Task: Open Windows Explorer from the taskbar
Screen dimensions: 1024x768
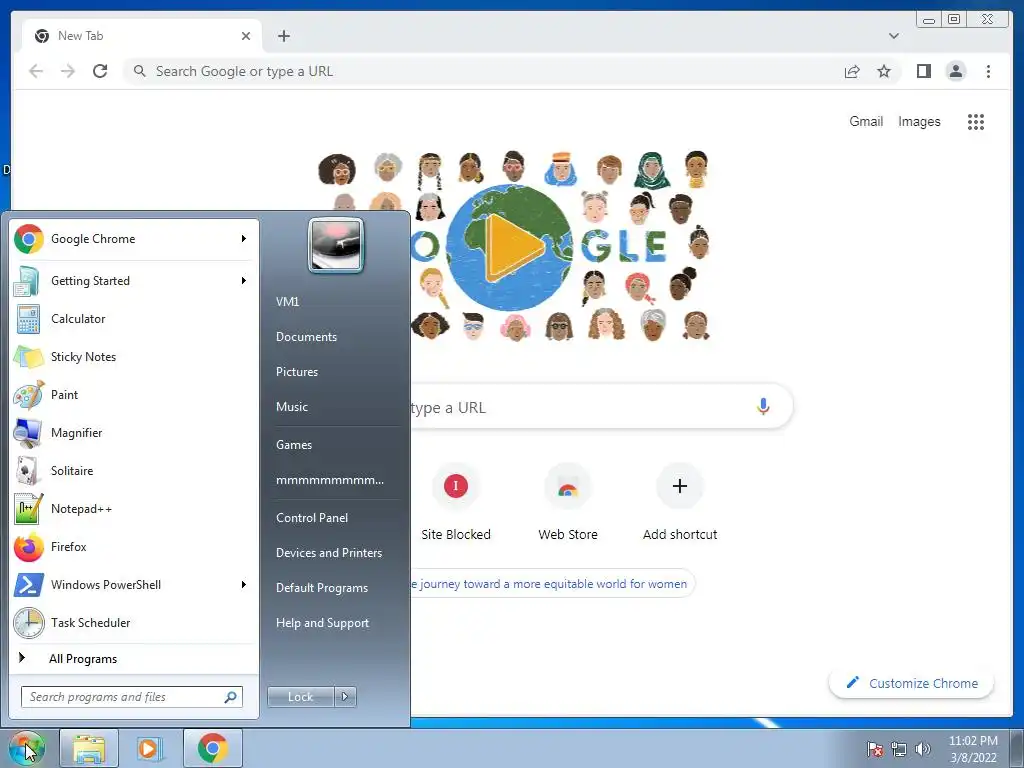Action: (89, 748)
